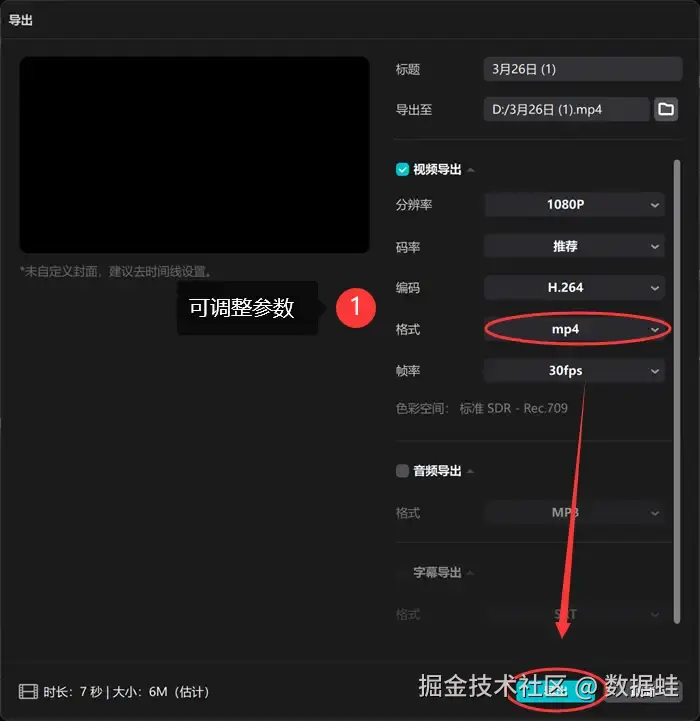Viewport: 700px width, 721px height.
Task: Click the 编码 label
Action: click(407, 288)
